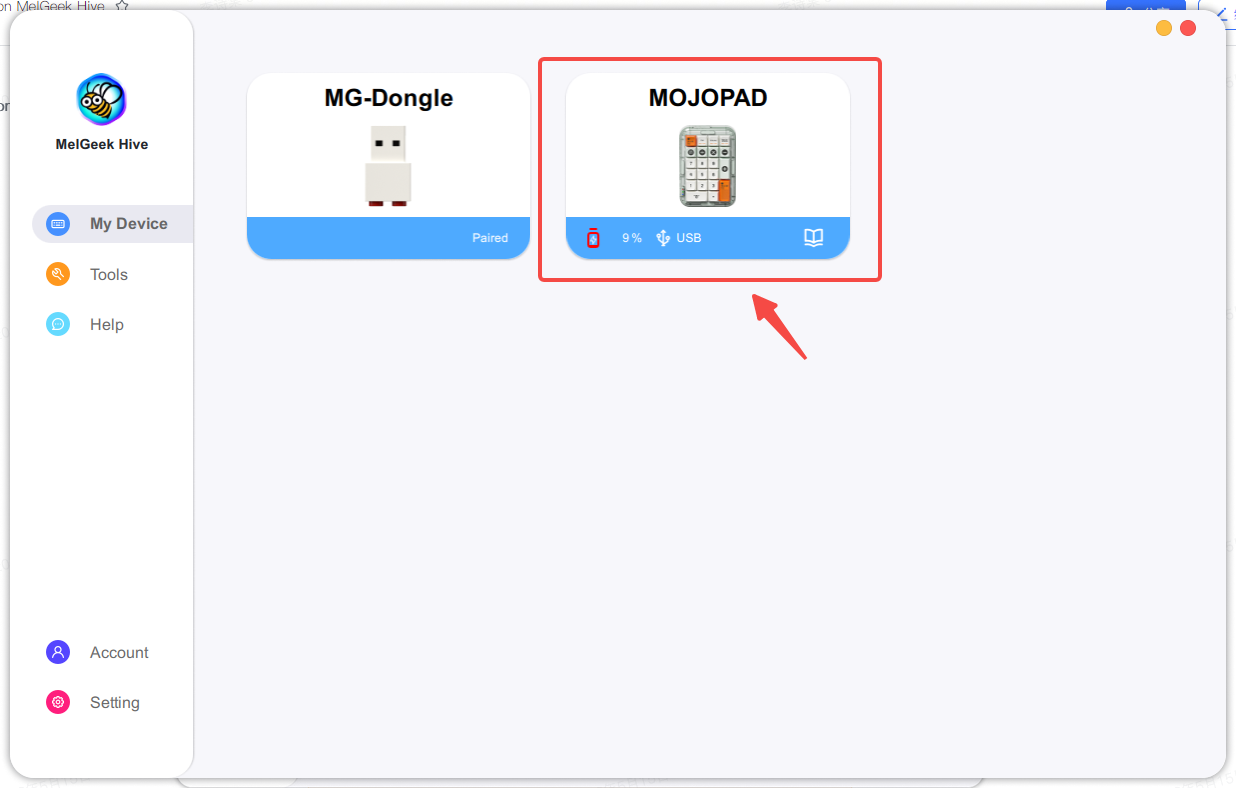This screenshot has height=788, width=1236.
Task: Click the USB connection symbol on MOJOPAD
Action: 662,238
